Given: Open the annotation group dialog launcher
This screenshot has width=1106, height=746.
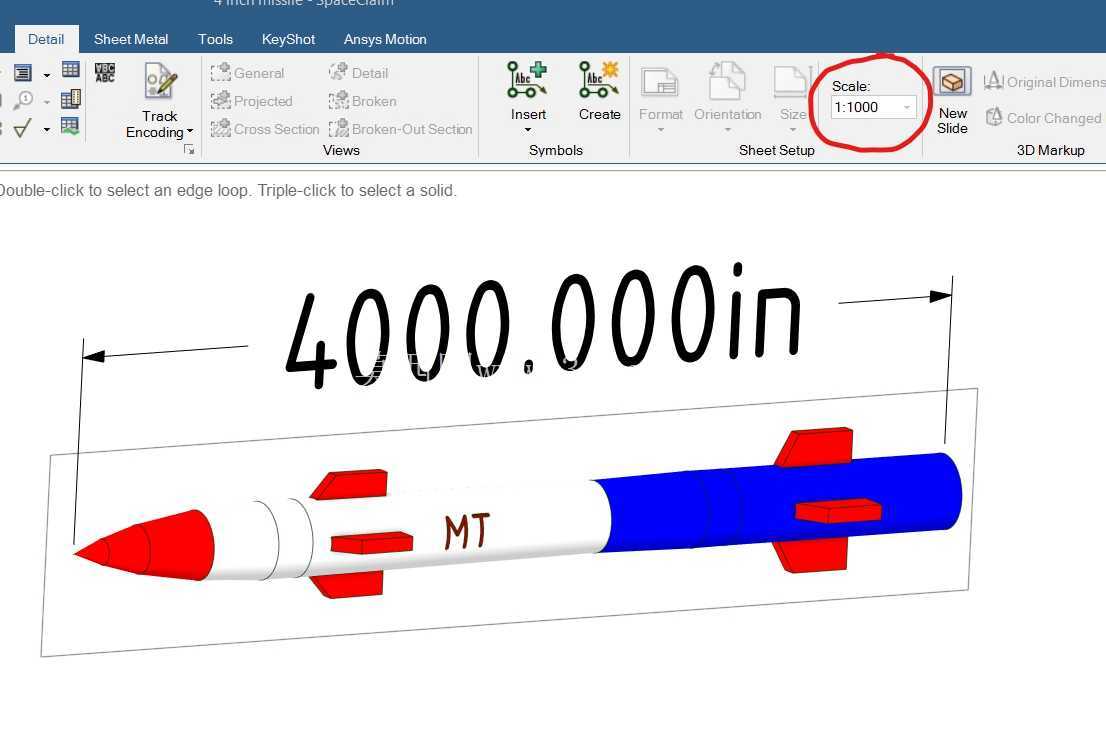Looking at the screenshot, I should coord(189,149).
